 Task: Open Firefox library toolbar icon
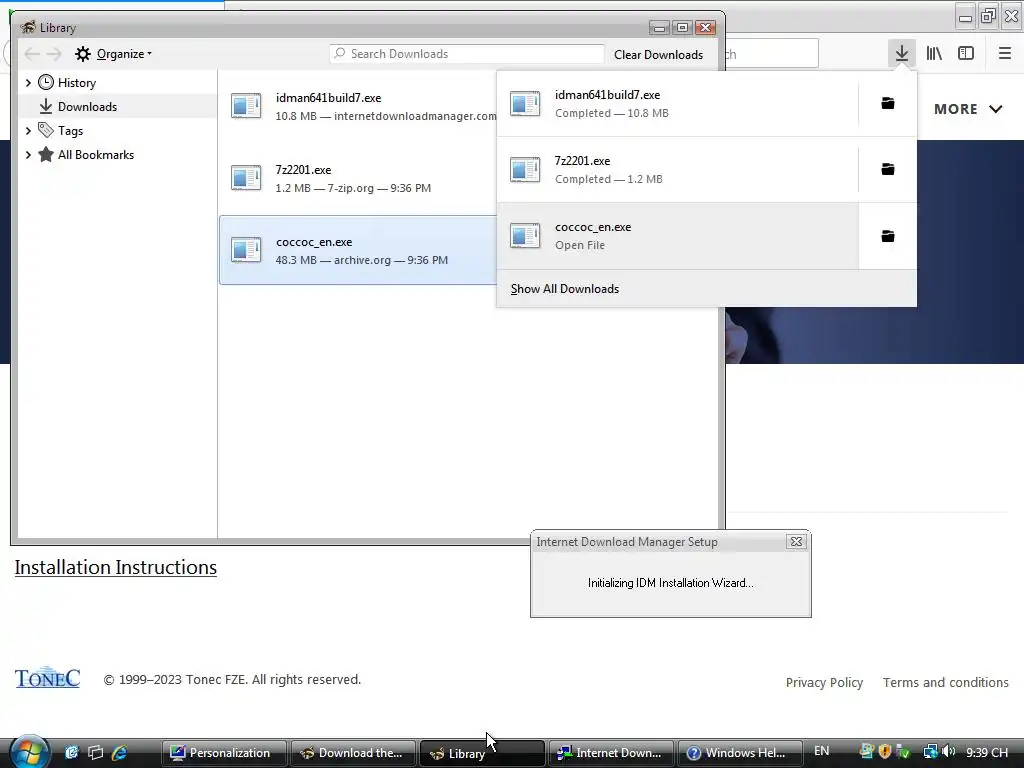tap(934, 53)
